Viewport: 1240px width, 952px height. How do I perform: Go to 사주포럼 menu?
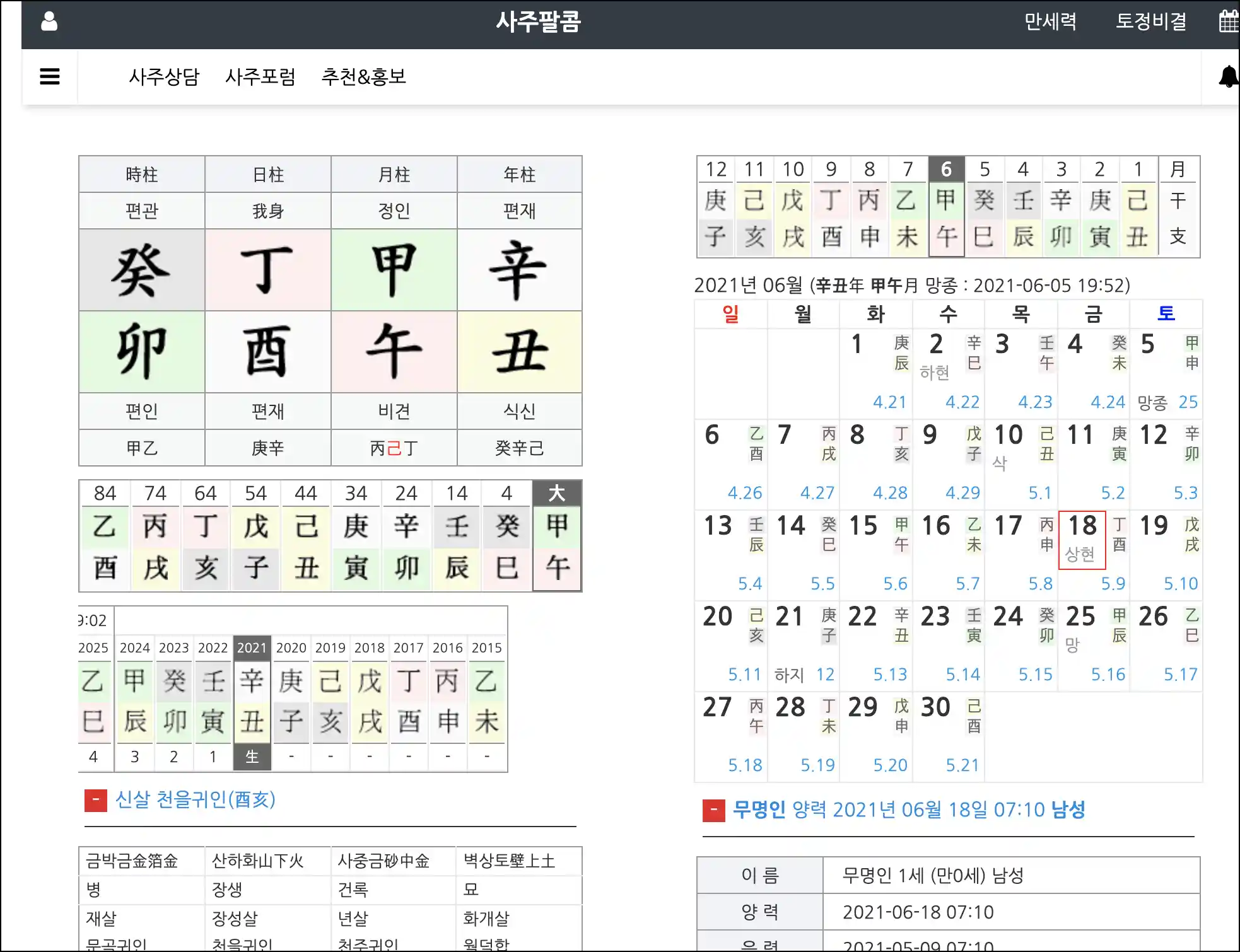tap(260, 77)
